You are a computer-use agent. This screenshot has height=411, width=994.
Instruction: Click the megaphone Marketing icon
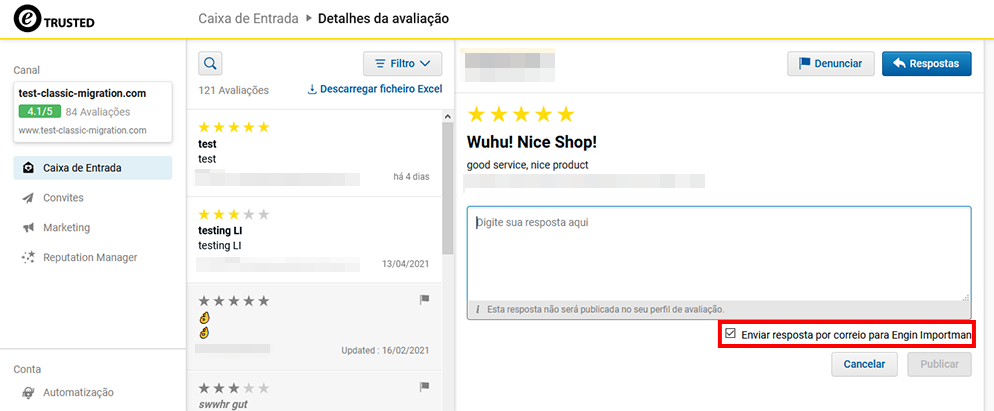click(x=28, y=228)
